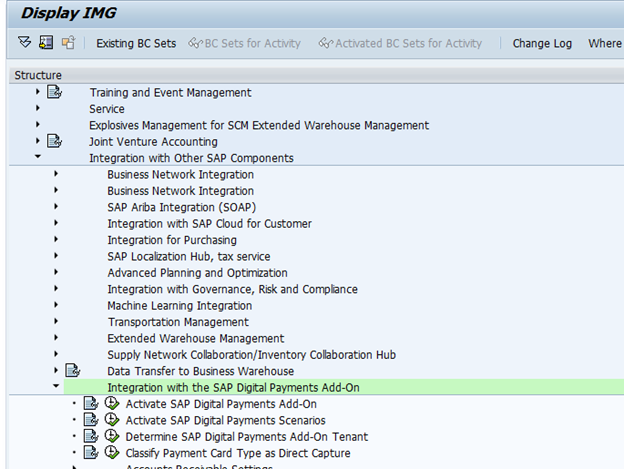Expand the Transportation Management node
Image resolution: width=624 pixels, height=469 pixels.
(x=56, y=322)
